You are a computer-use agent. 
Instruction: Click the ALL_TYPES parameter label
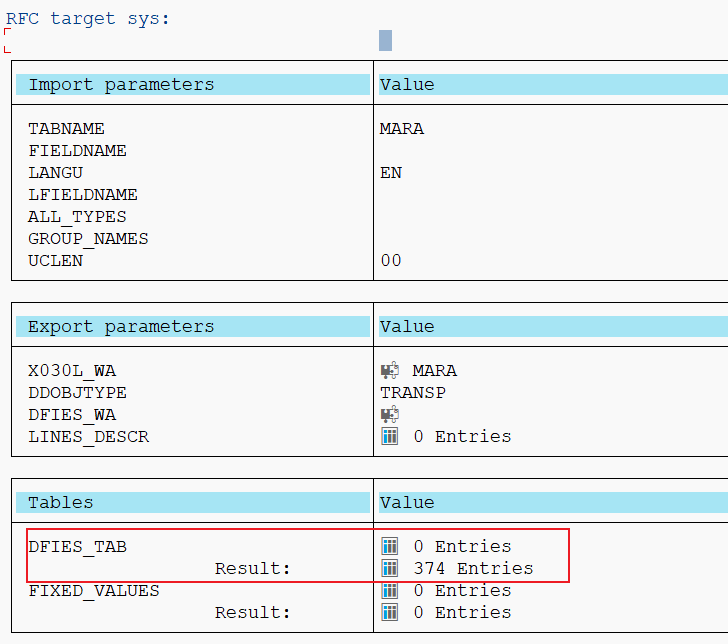(77, 216)
